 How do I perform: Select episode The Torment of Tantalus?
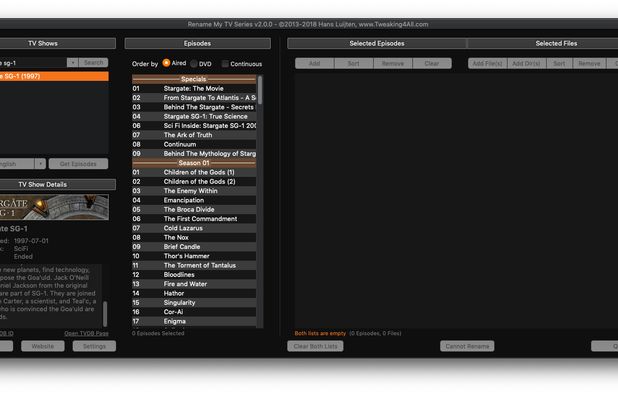click(194, 266)
